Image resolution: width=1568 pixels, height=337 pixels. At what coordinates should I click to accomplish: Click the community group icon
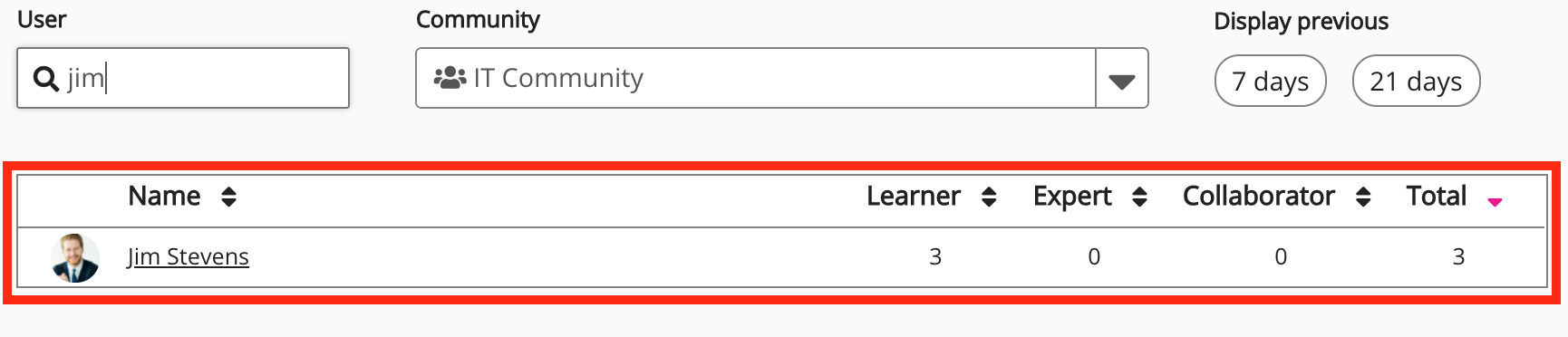[x=450, y=78]
